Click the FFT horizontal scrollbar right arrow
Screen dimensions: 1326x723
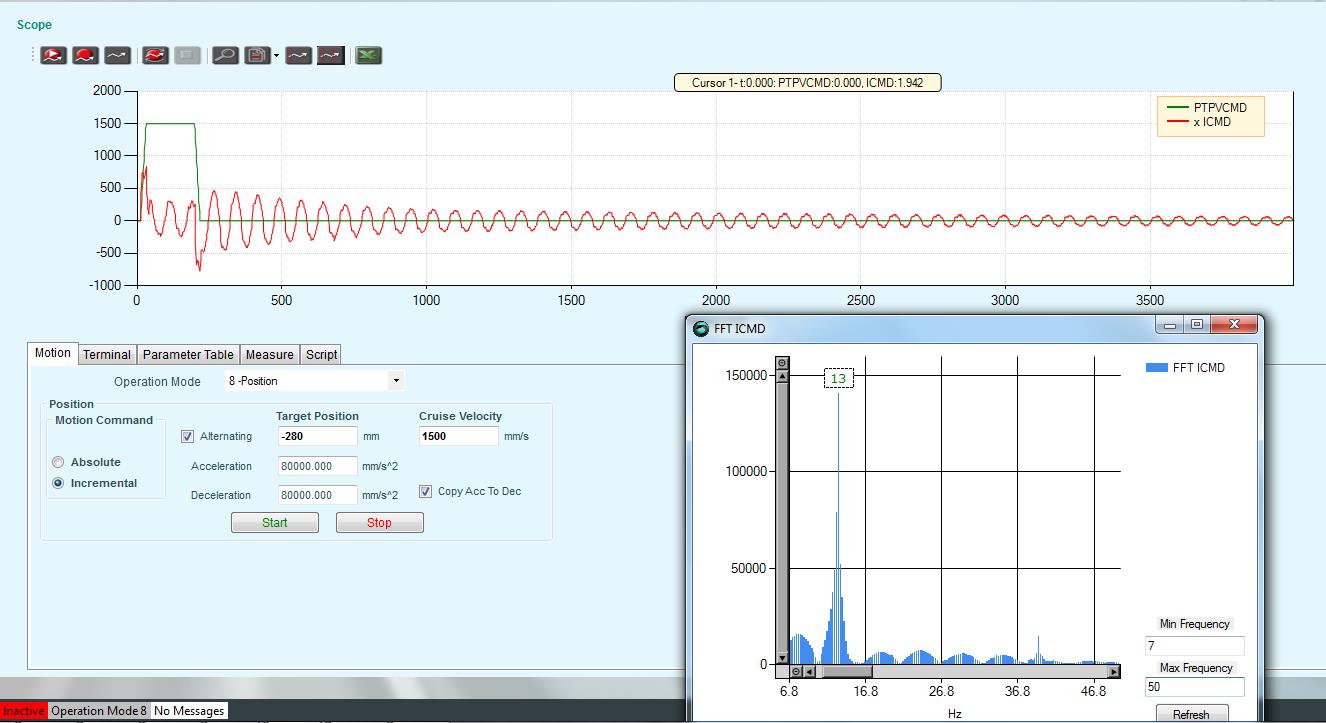(x=1114, y=671)
